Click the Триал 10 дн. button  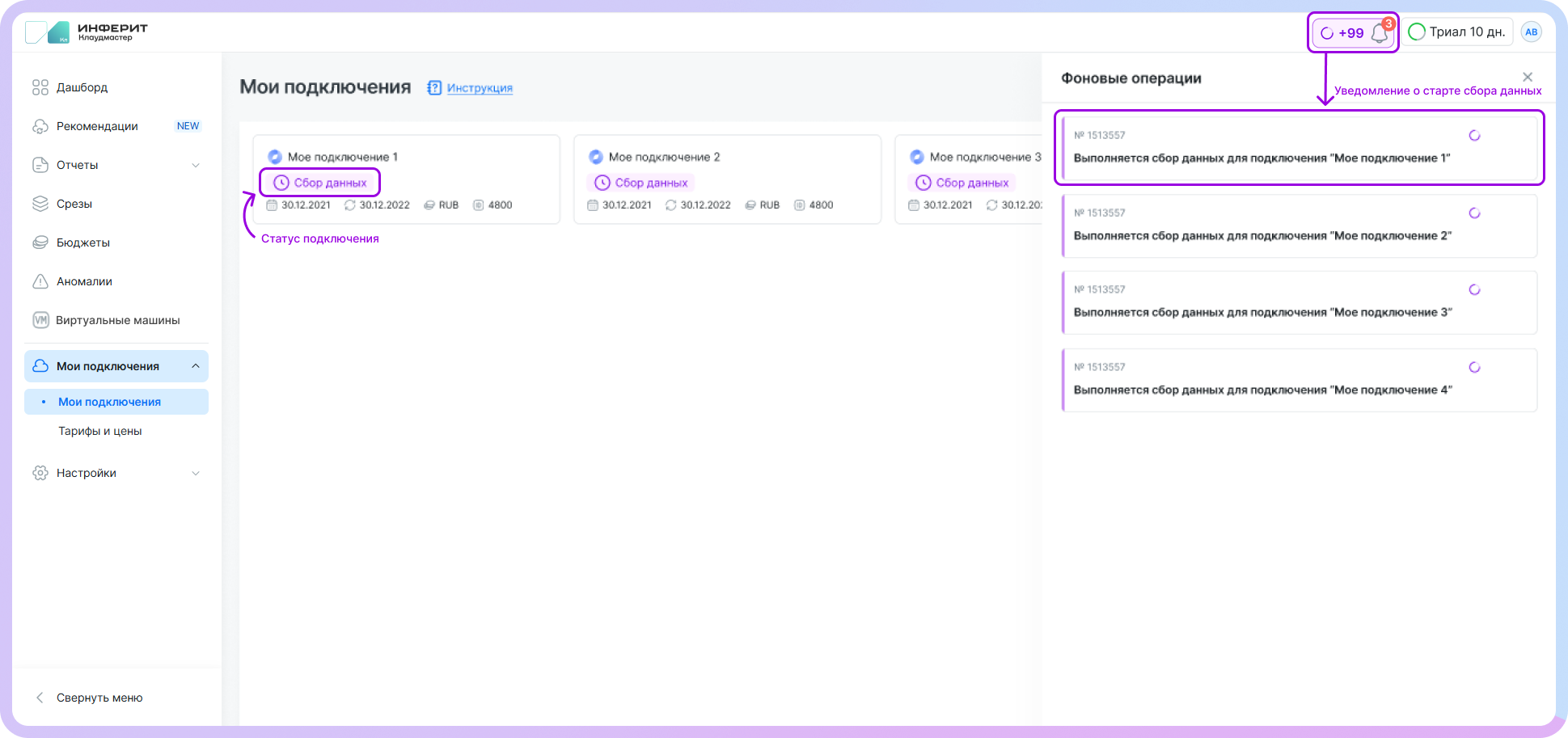point(1457,32)
